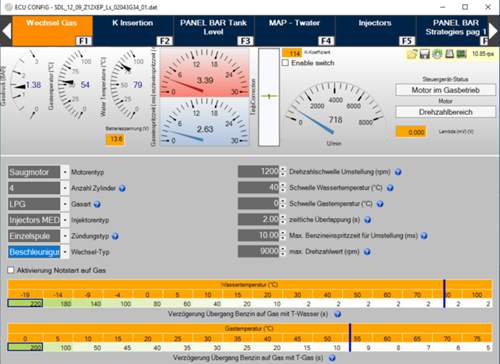
Task: Adjust zeitliche Überlappung stepper arrows
Action: [283, 220]
